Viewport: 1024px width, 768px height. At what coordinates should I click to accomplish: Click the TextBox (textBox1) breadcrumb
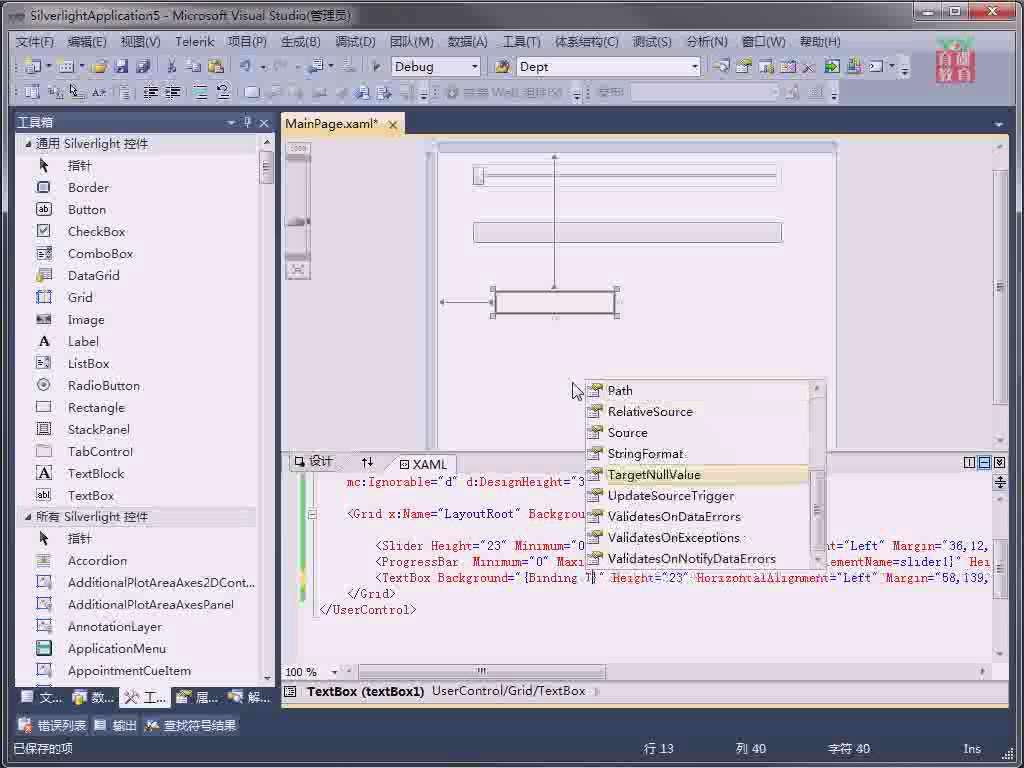coord(365,691)
